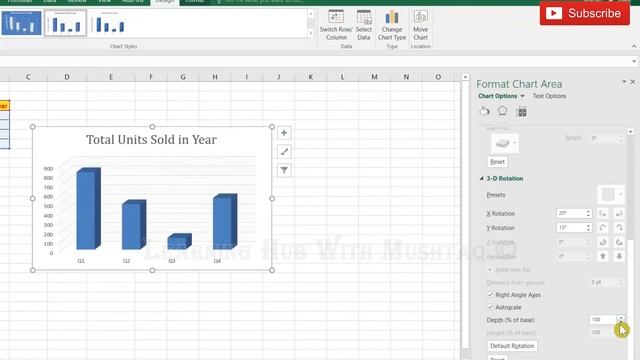Open the Select Data dialog
This screenshot has height=360, width=640.
click(x=364, y=25)
